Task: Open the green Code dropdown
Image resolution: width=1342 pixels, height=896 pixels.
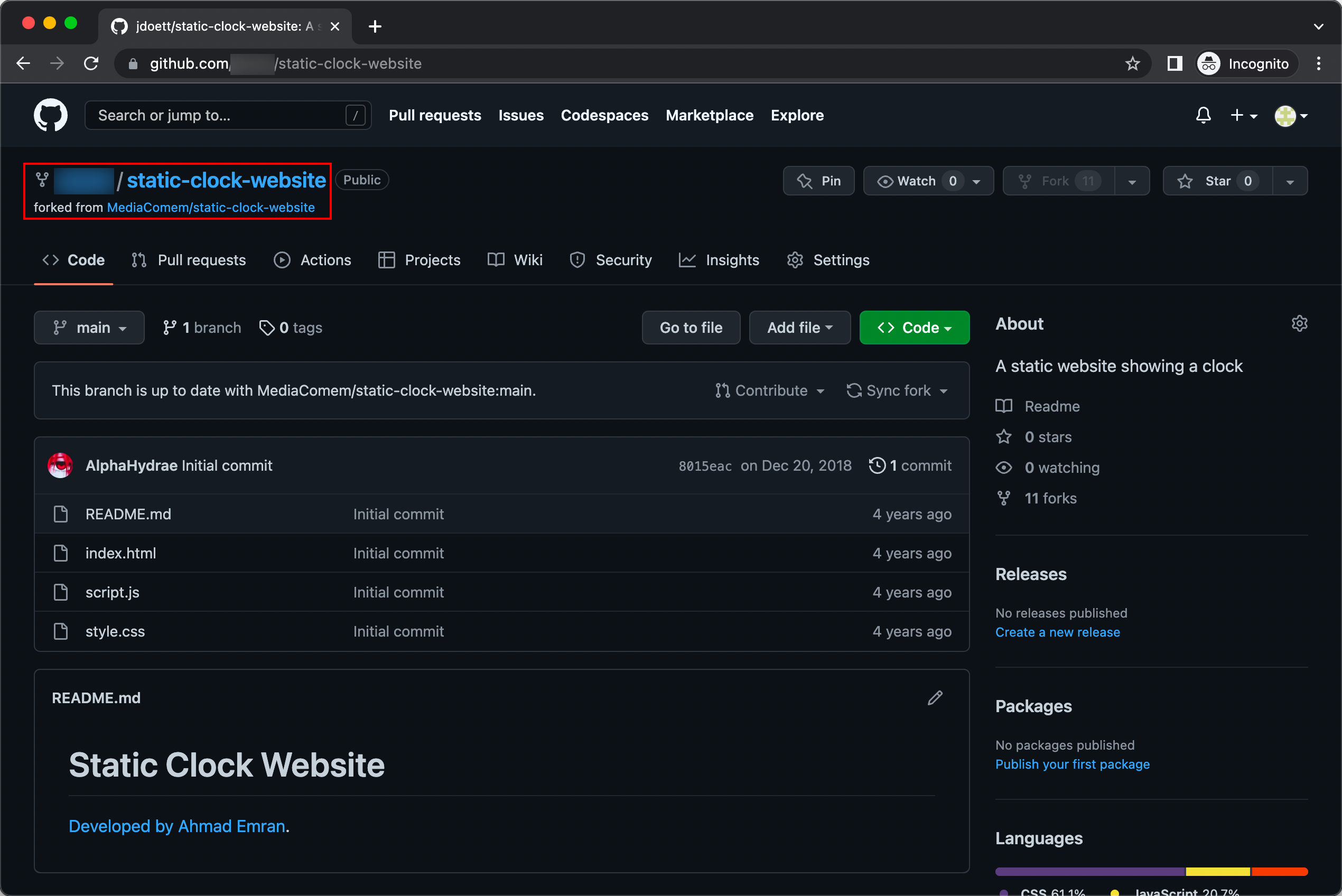Action: 914,328
